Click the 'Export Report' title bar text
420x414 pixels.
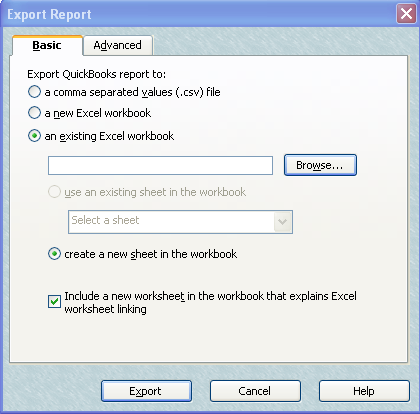pos(49,15)
